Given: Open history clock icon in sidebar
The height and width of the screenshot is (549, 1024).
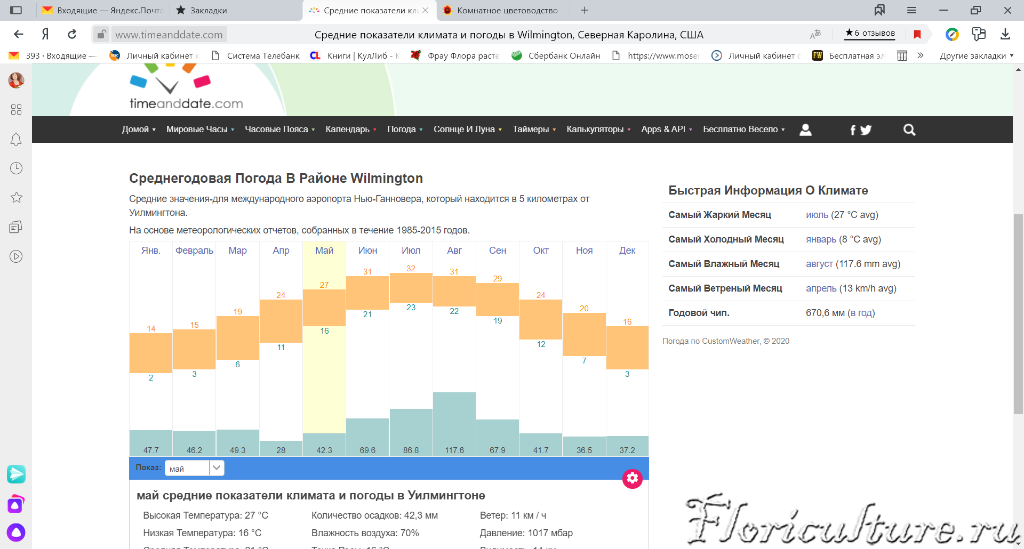Looking at the screenshot, I should pyautogui.click(x=16, y=168).
